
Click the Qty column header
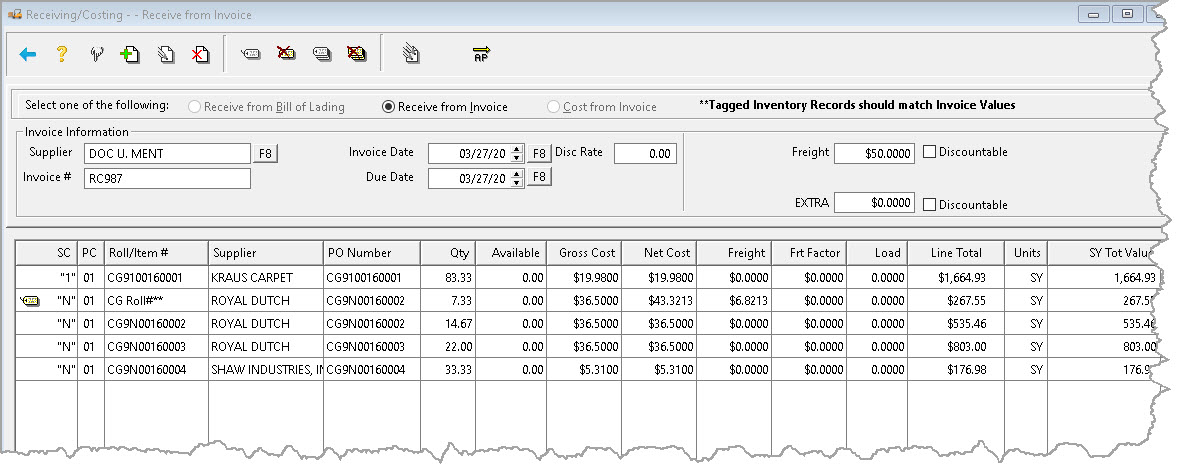[x=449, y=253]
